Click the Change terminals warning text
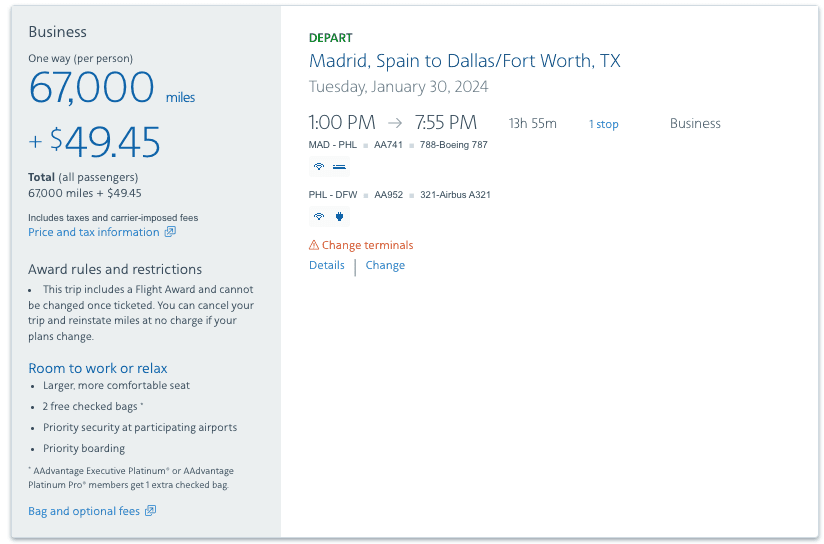 click(x=367, y=245)
